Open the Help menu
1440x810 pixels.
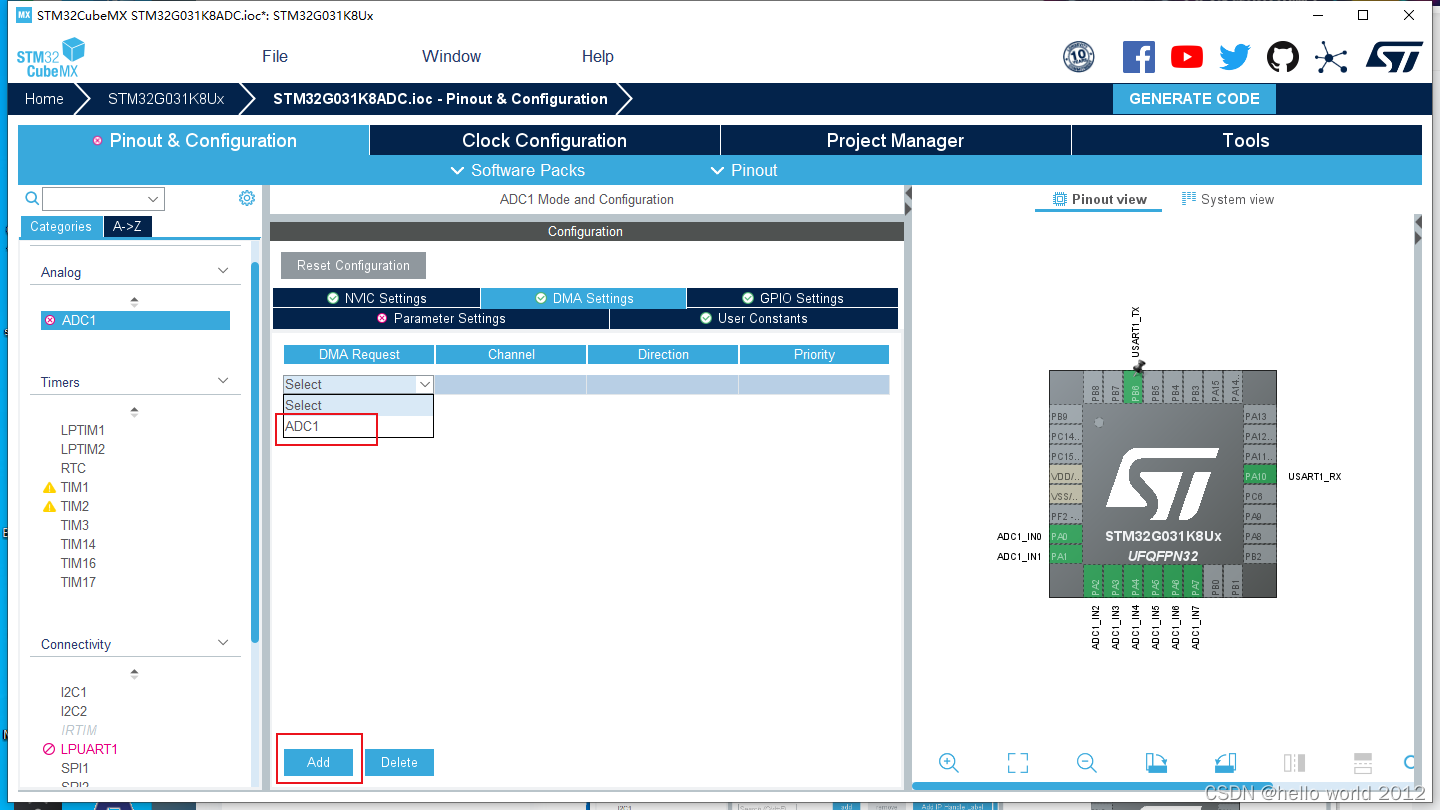coord(598,56)
